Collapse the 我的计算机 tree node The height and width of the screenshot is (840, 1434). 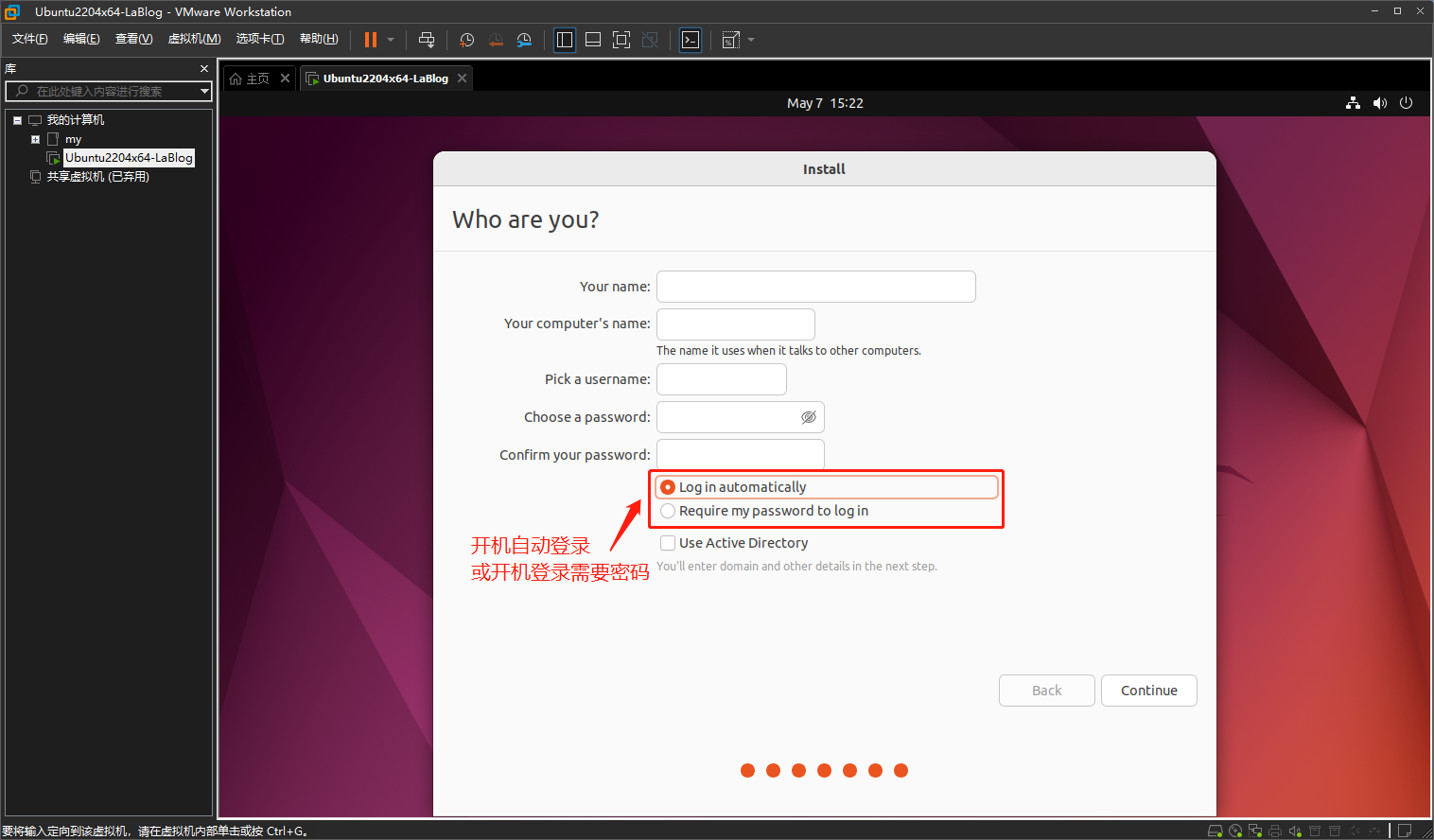pyautogui.click(x=17, y=120)
